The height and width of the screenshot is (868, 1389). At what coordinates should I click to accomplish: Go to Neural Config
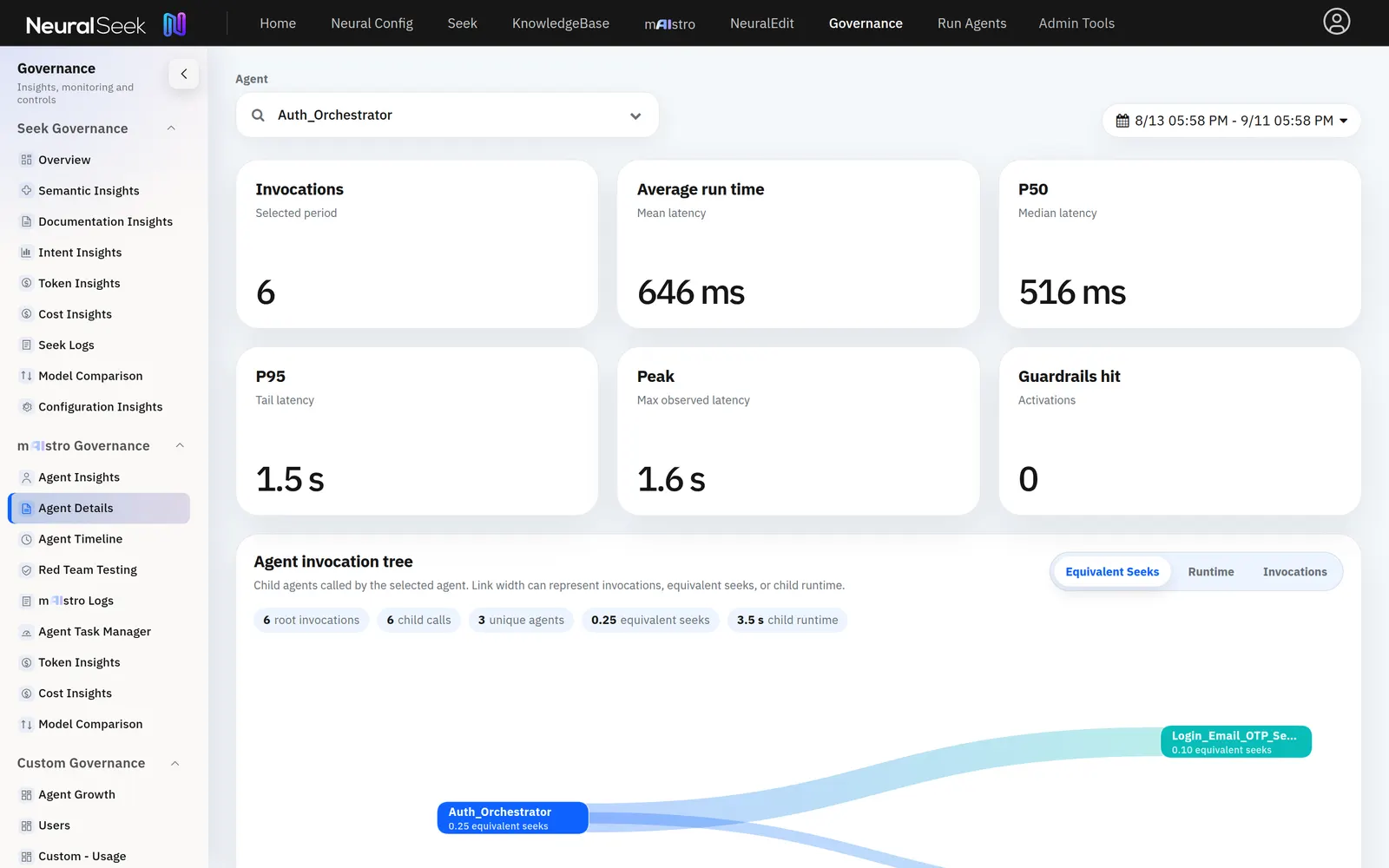[372, 23]
